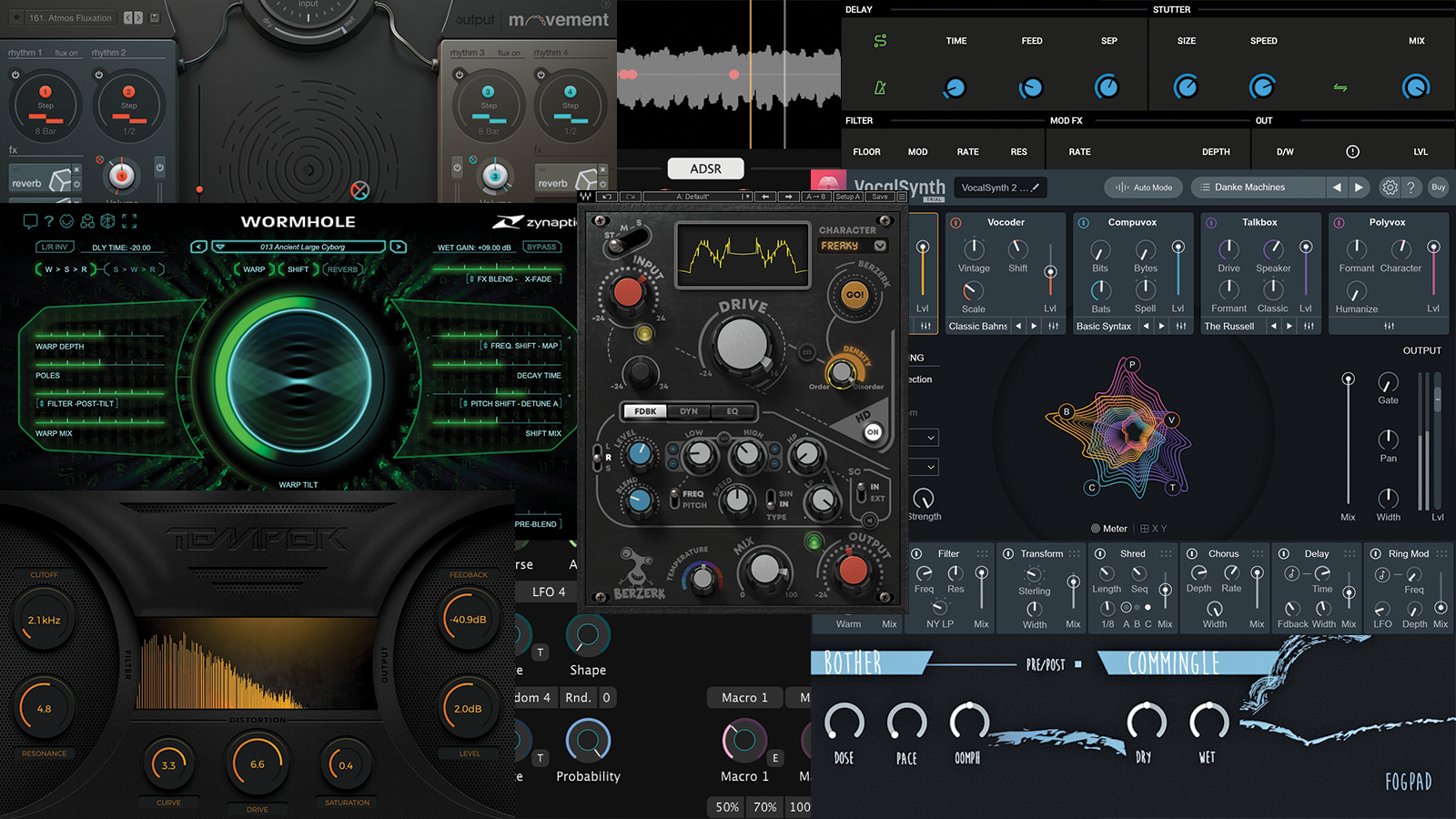The height and width of the screenshot is (819, 1456).
Task: Click Fogpad DOSE knob
Action: point(844,723)
